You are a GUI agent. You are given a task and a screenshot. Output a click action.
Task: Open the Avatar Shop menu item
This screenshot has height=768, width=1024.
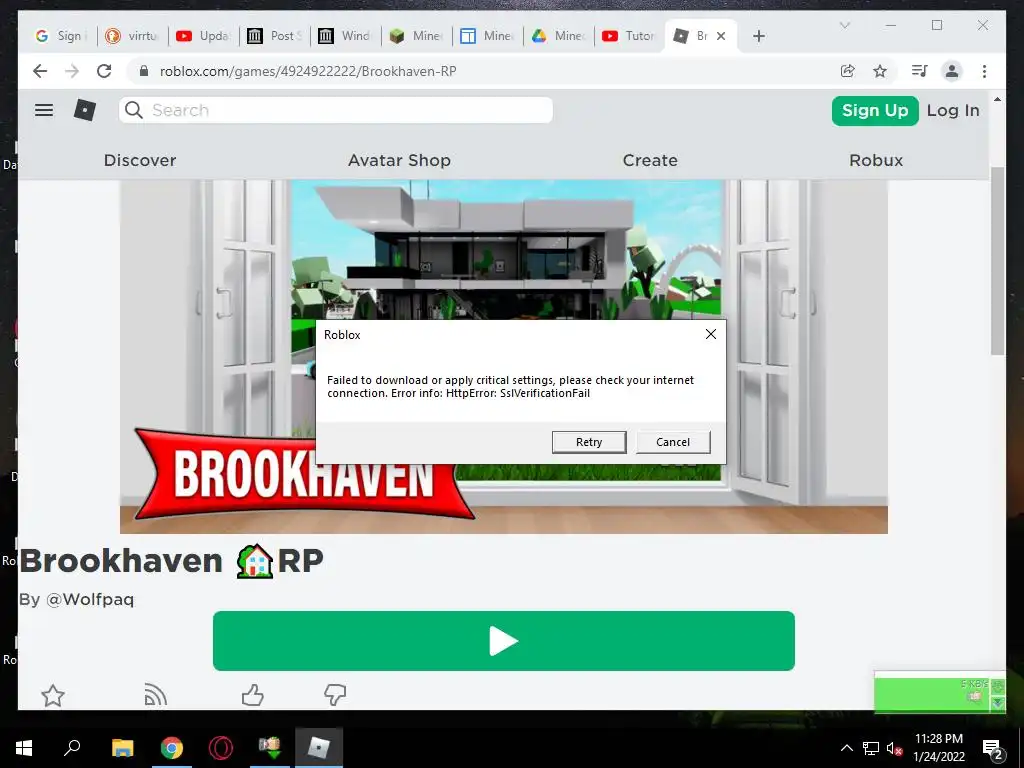pyautogui.click(x=399, y=160)
